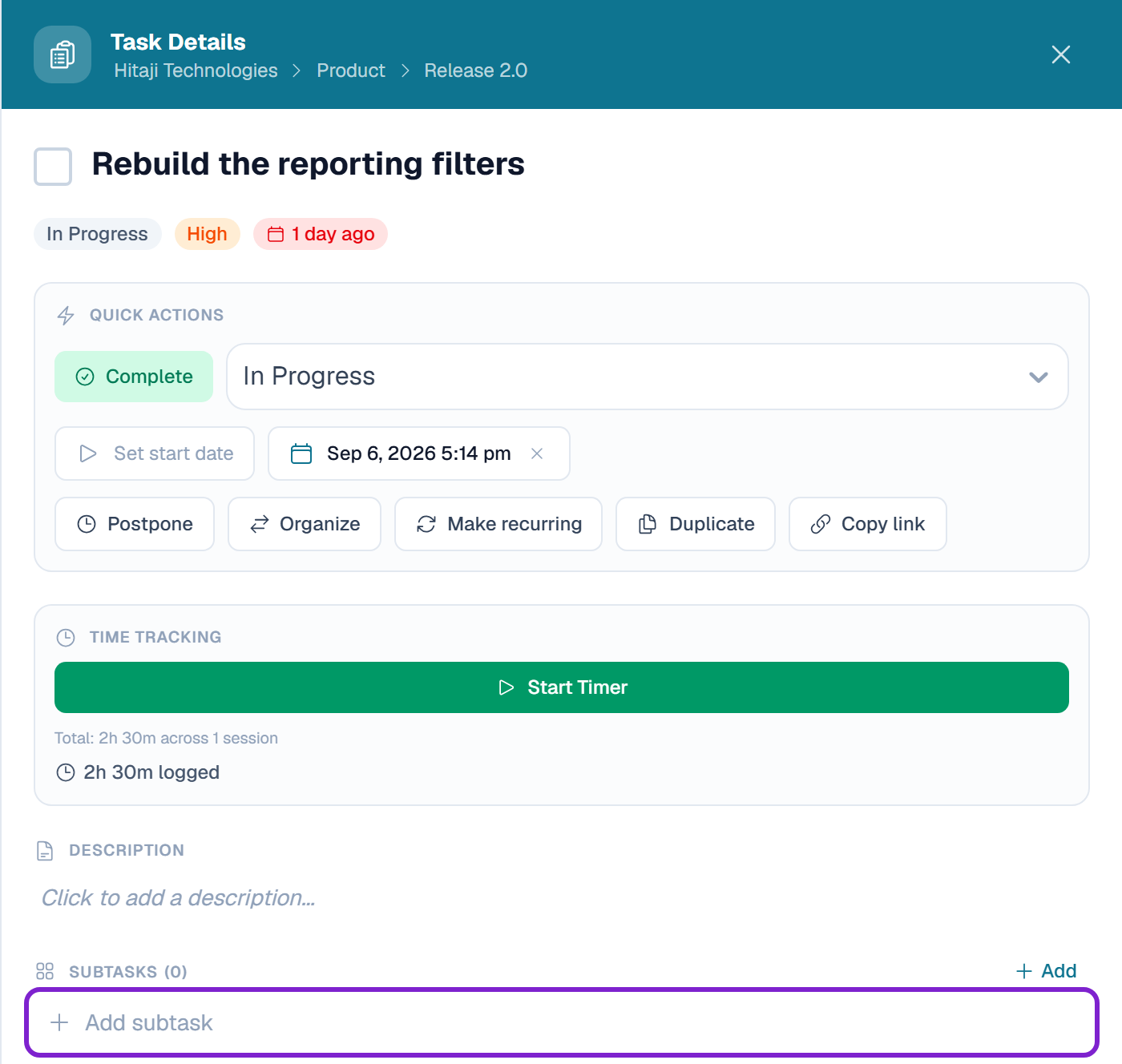Focus the Add subtask input field
Viewport: 1122px width, 1064px height.
(562, 1022)
